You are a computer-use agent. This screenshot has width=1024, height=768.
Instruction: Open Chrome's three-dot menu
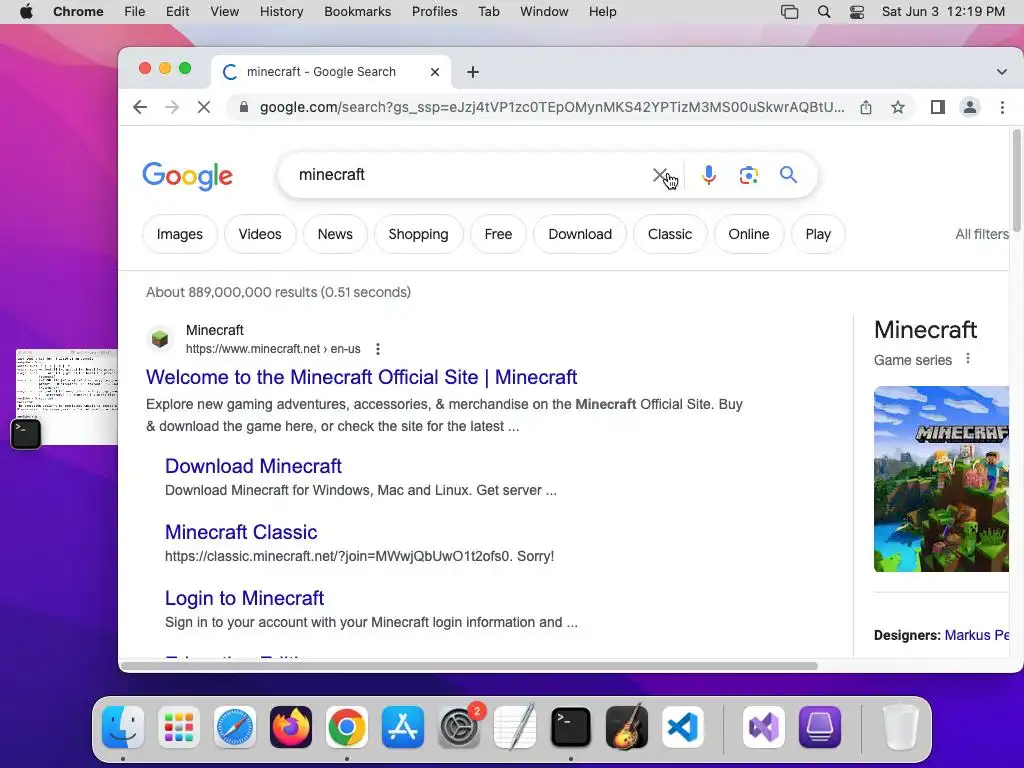tap(1002, 107)
